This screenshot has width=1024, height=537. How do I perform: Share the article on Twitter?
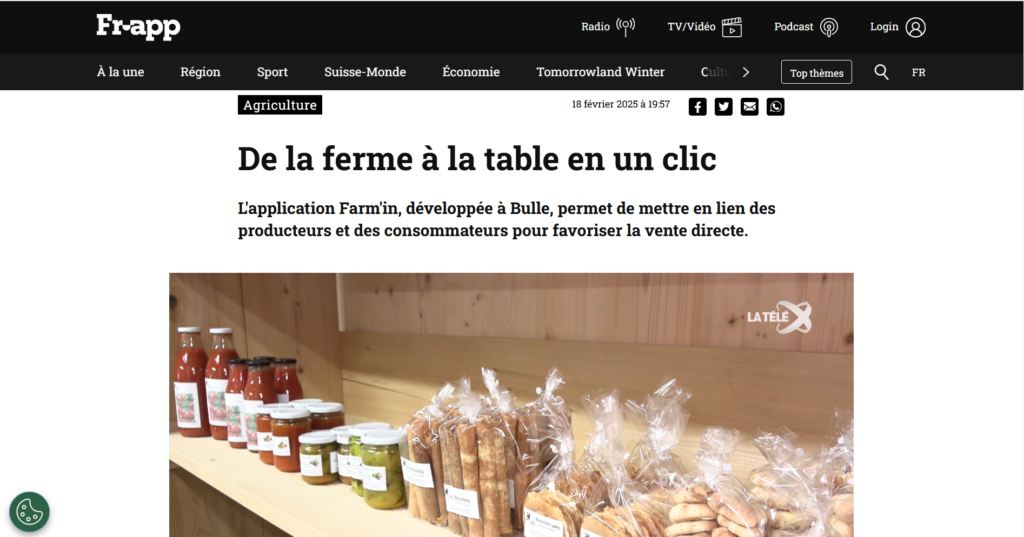coord(724,106)
